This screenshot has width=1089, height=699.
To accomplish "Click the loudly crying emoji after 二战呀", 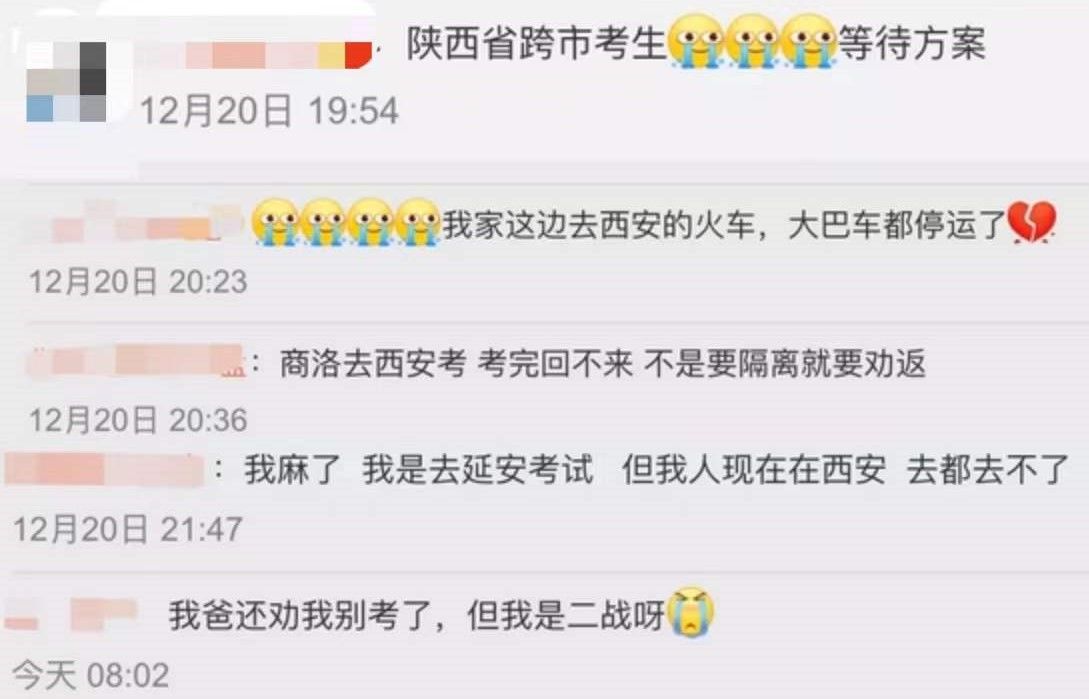I will [691, 612].
